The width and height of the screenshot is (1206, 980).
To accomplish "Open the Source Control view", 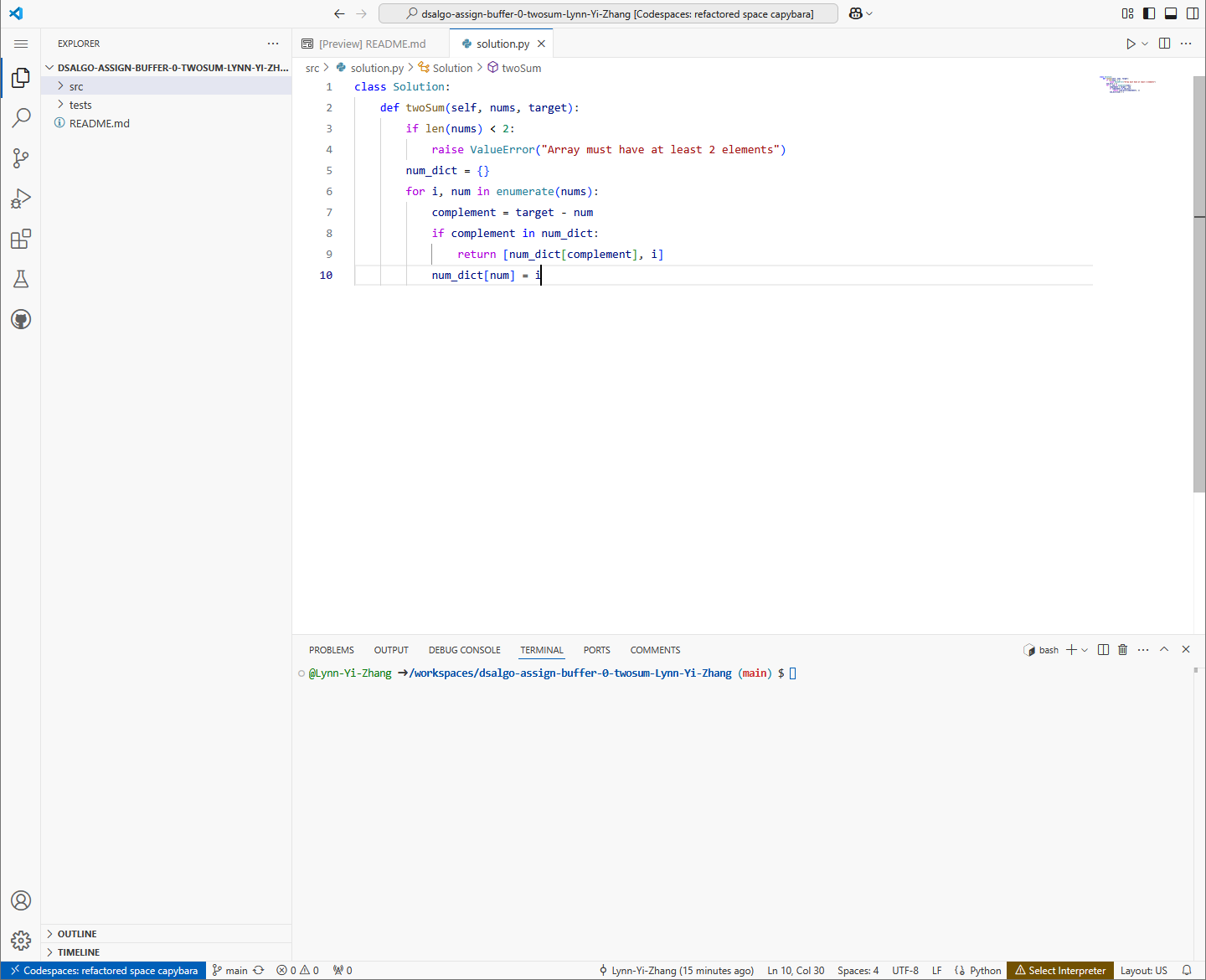I will coord(21,158).
